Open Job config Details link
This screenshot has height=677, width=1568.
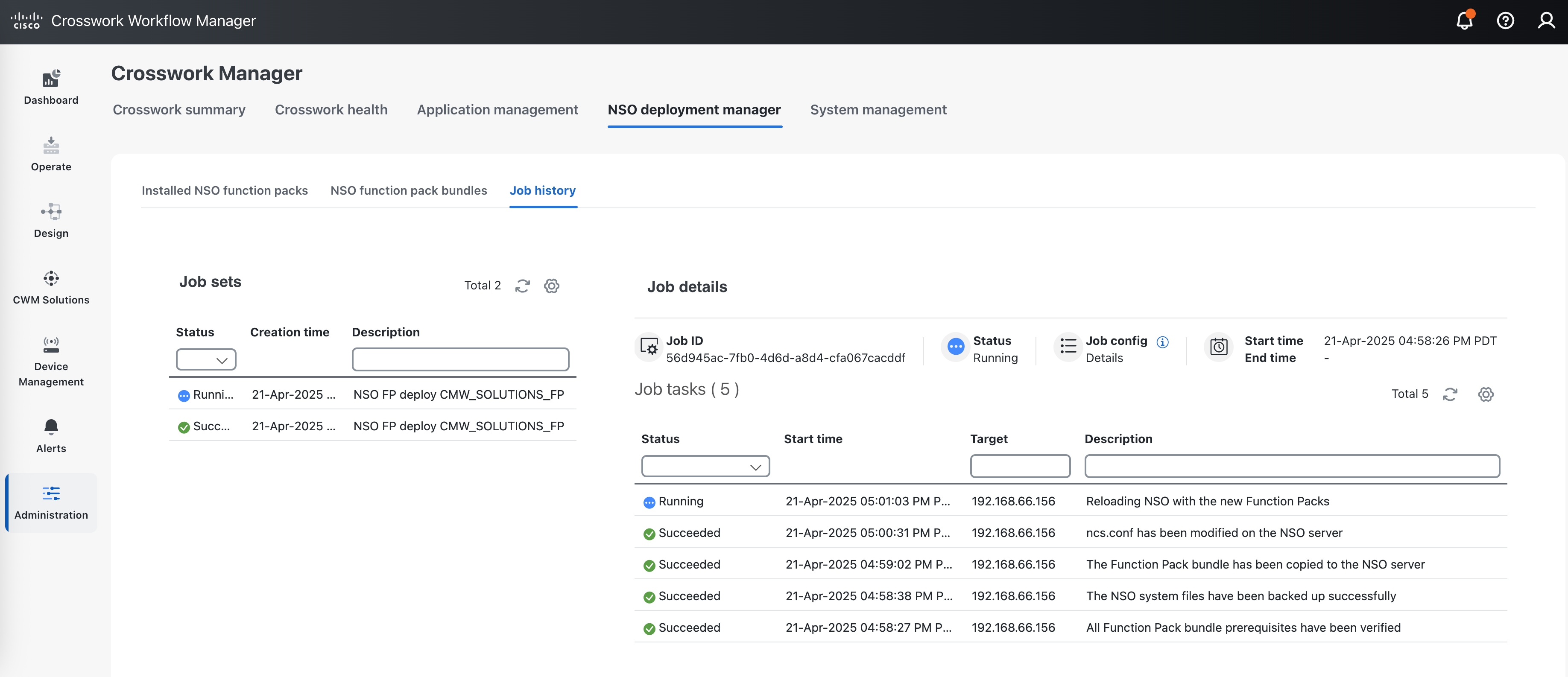point(1104,358)
